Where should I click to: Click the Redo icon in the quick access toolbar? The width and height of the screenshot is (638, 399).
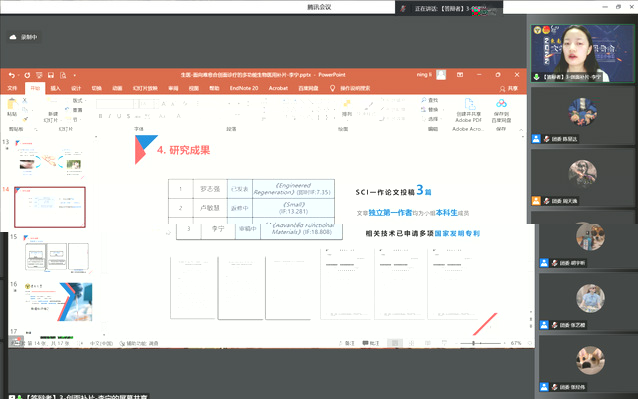coord(27,75)
